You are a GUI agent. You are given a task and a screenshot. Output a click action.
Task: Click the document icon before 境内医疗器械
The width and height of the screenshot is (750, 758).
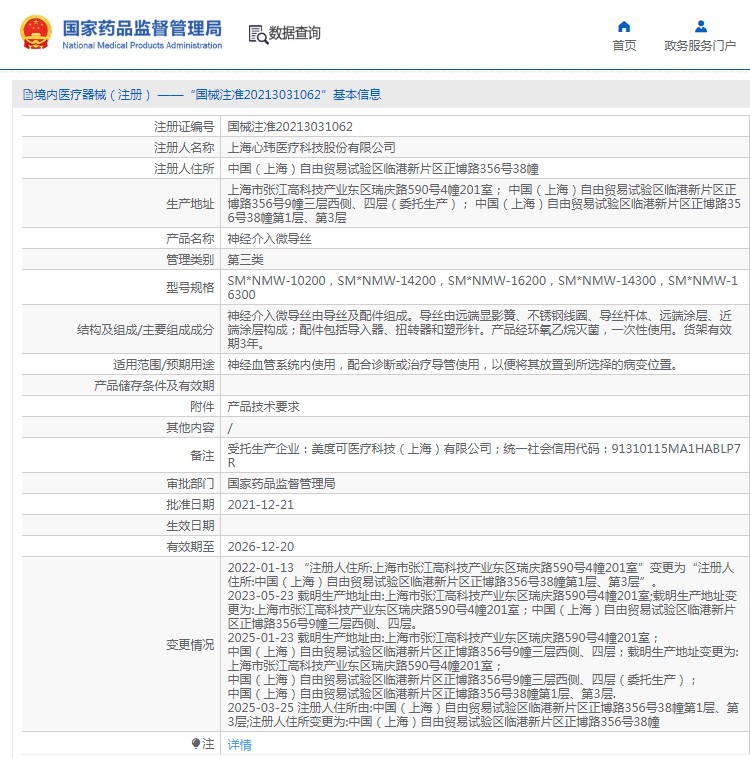[28, 95]
